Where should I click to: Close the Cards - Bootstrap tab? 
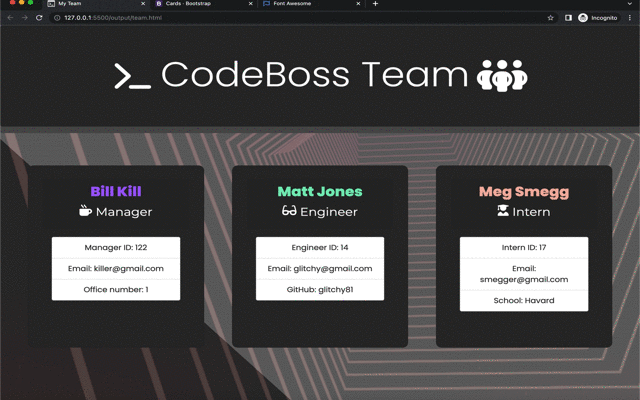click(x=251, y=4)
